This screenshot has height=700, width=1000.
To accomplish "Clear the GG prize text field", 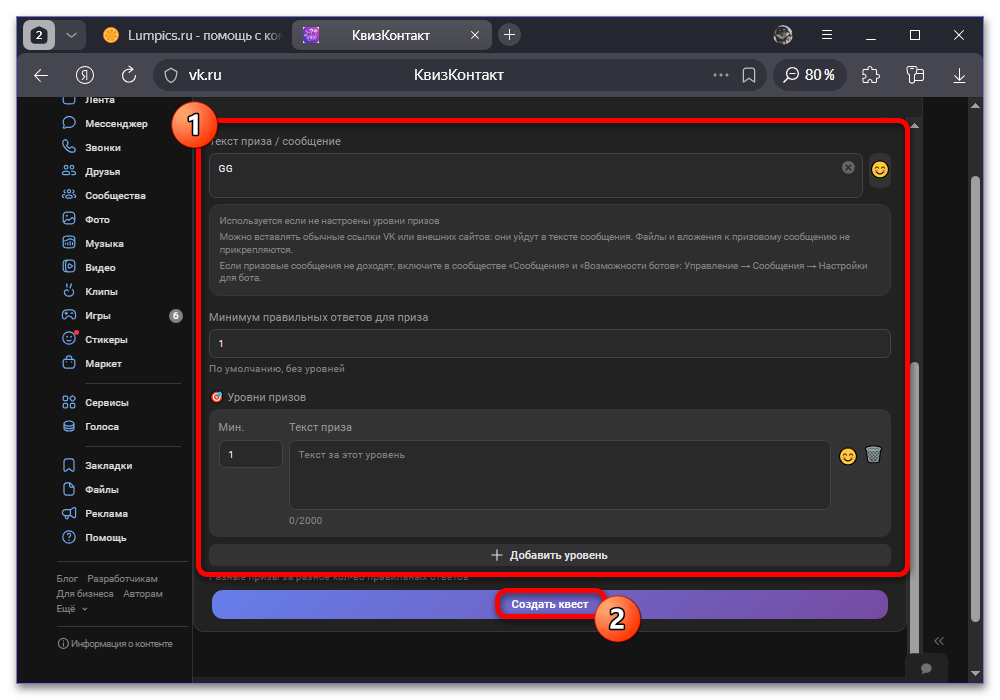I will point(848,168).
